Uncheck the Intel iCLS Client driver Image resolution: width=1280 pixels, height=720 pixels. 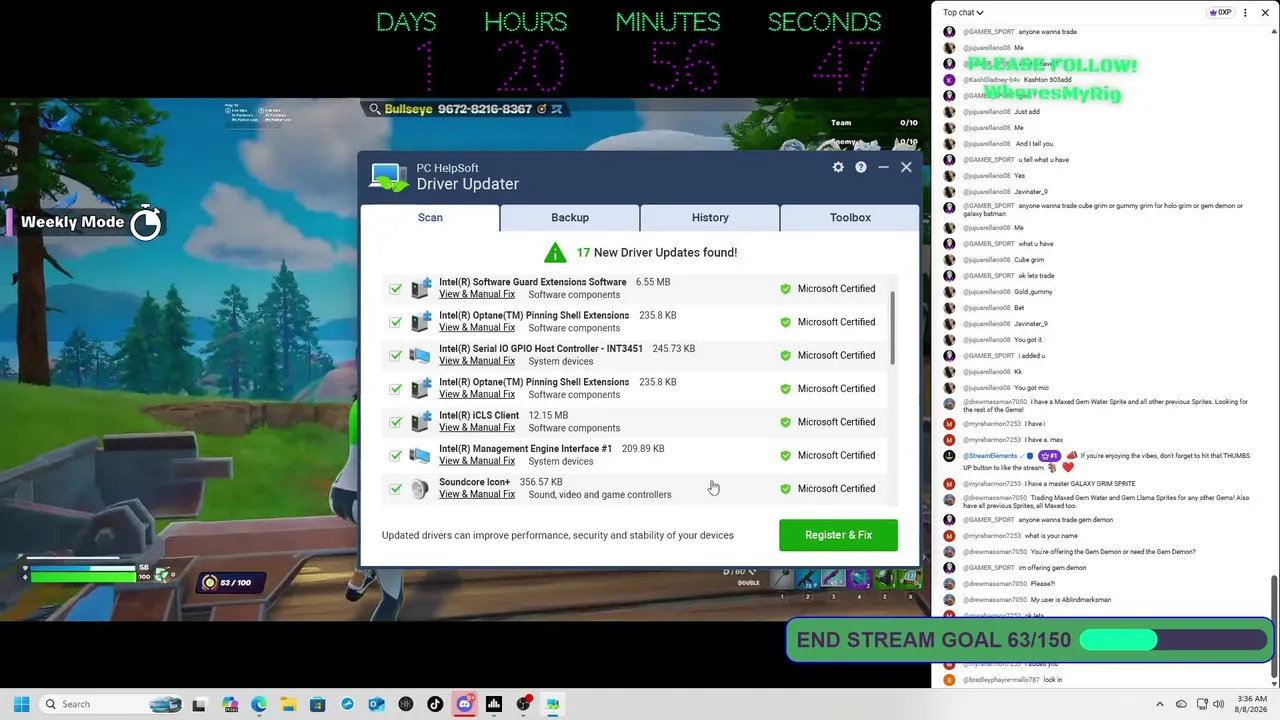click(396, 422)
